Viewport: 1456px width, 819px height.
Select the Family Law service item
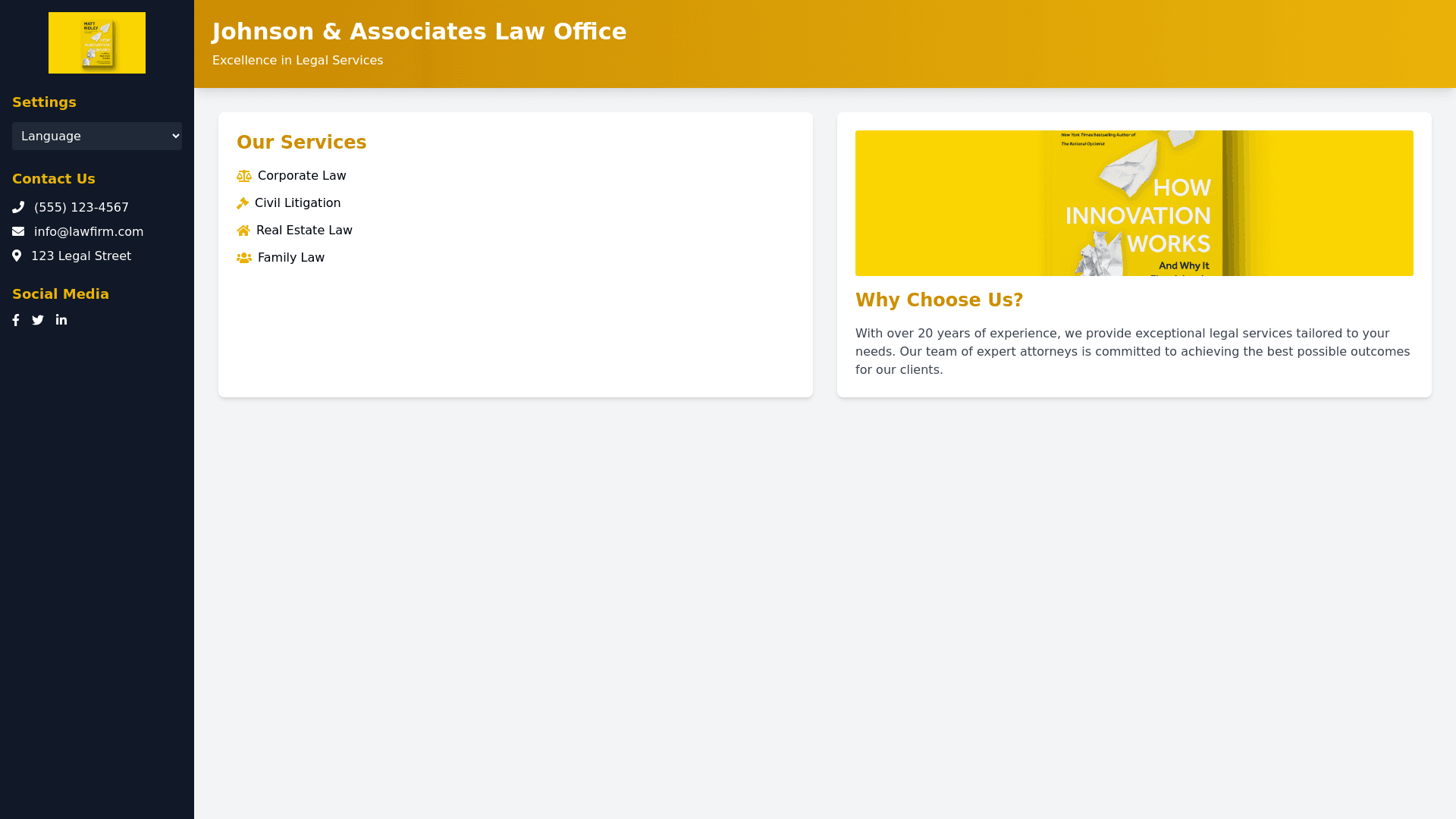pyautogui.click(x=291, y=258)
